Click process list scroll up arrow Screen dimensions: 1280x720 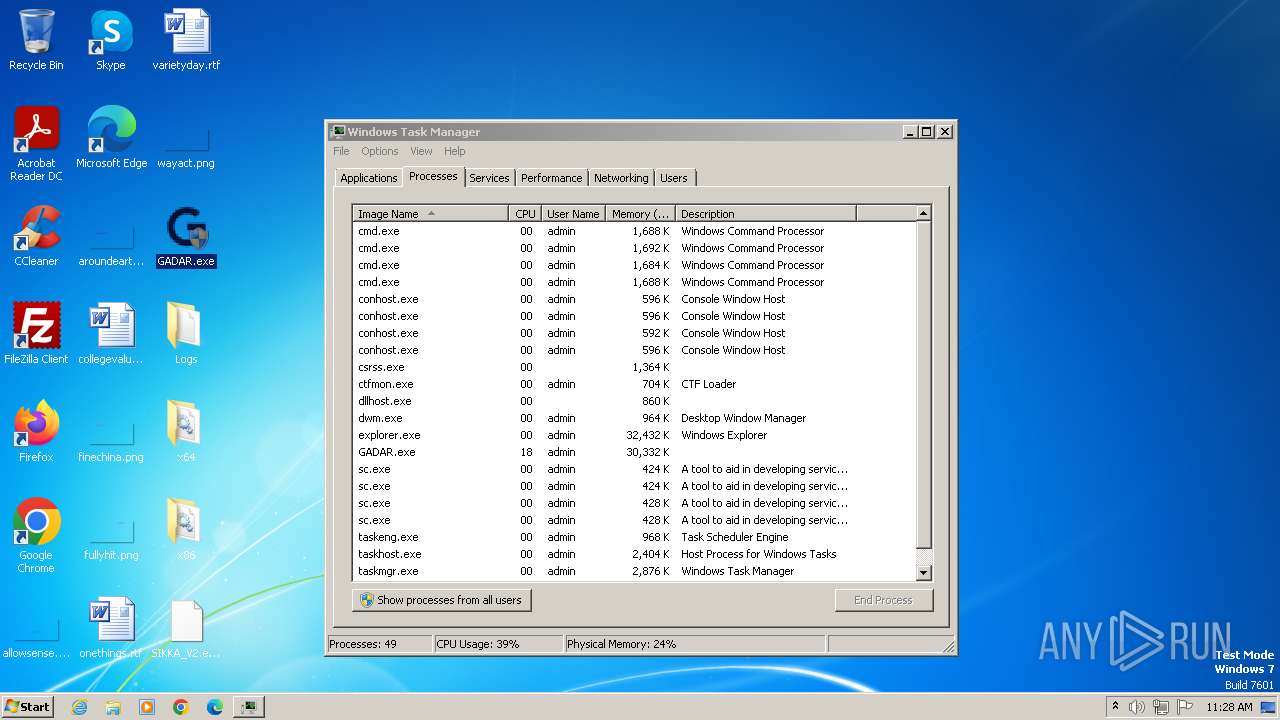click(923, 213)
